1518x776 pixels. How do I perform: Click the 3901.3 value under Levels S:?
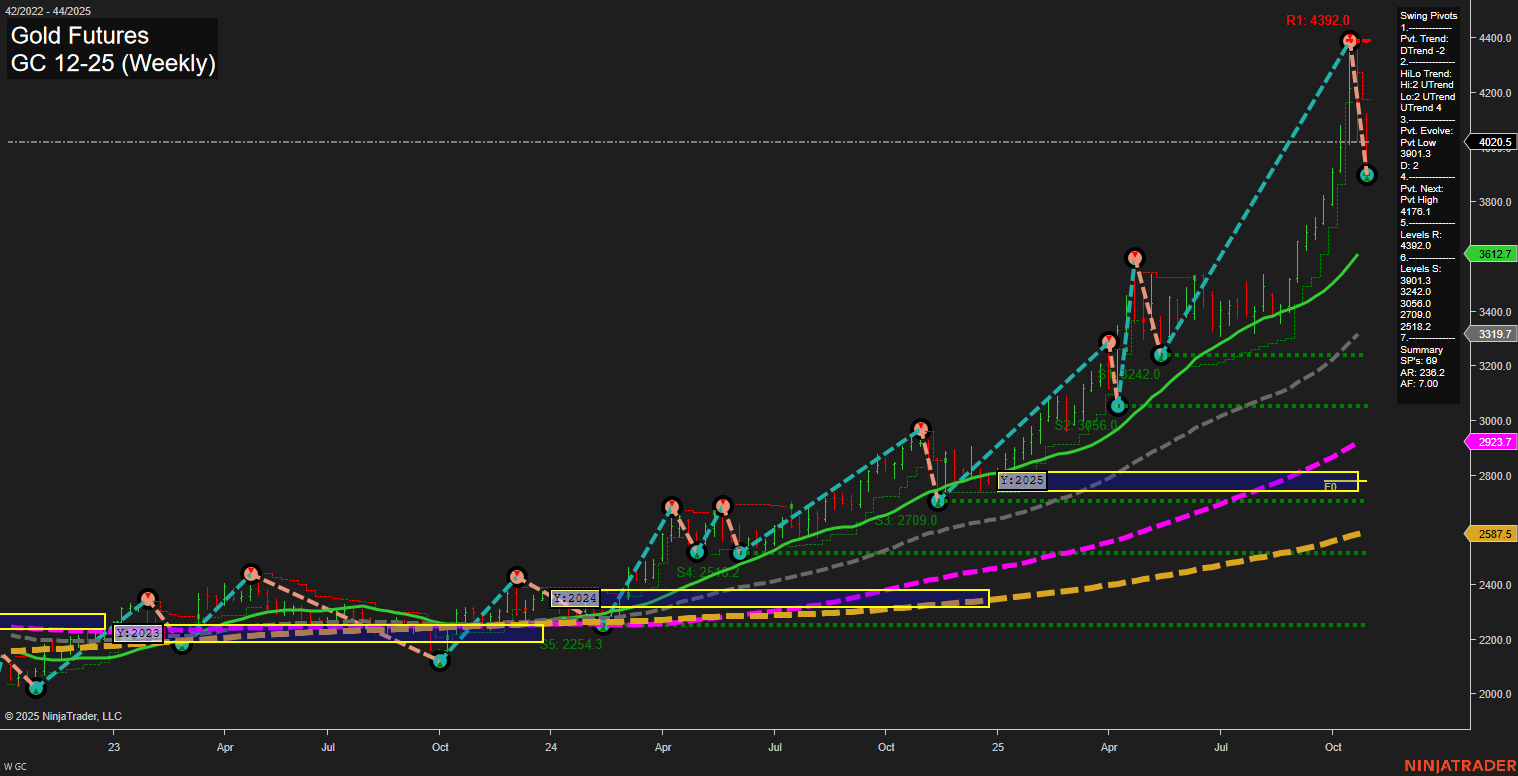tap(1416, 281)
